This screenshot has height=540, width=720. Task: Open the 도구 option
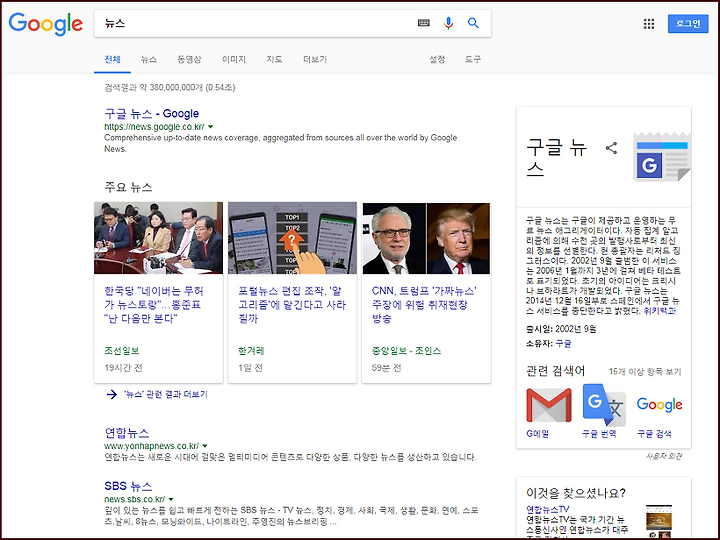pyautogui.click(x=472, y=60)
